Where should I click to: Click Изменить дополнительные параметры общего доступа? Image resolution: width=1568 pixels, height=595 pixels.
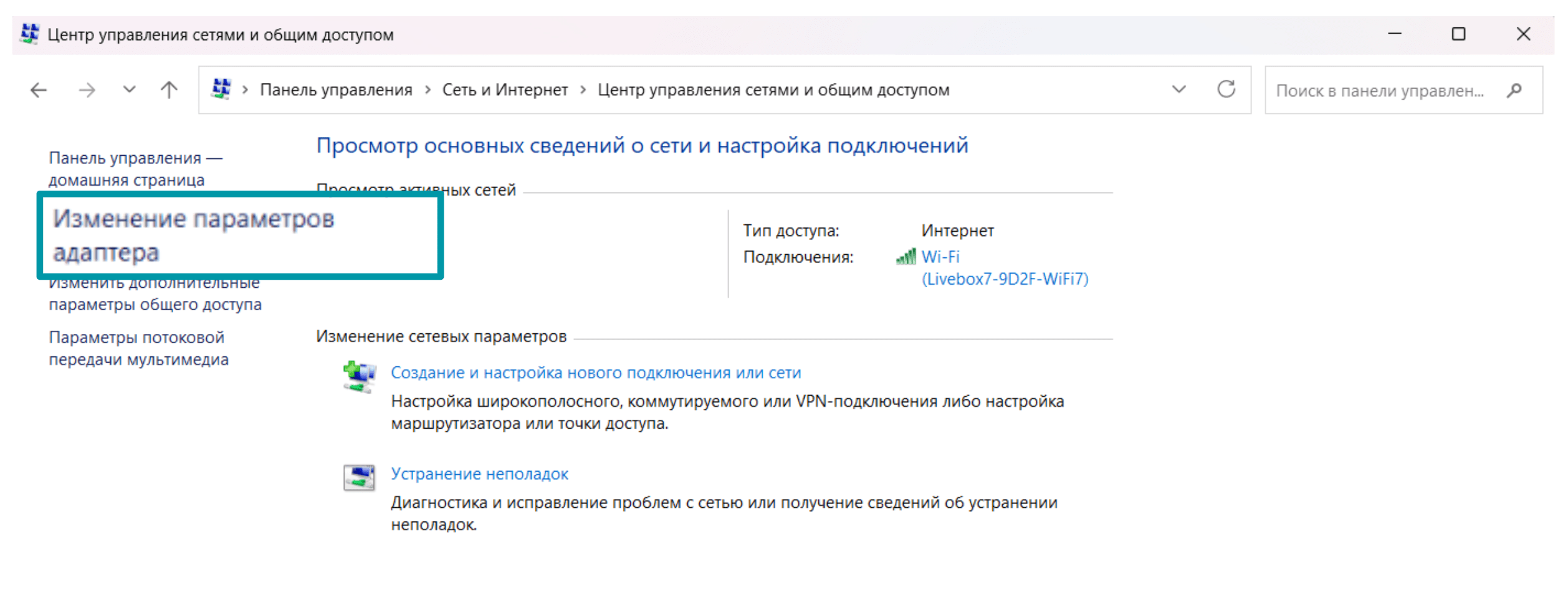tap(155, 293)
